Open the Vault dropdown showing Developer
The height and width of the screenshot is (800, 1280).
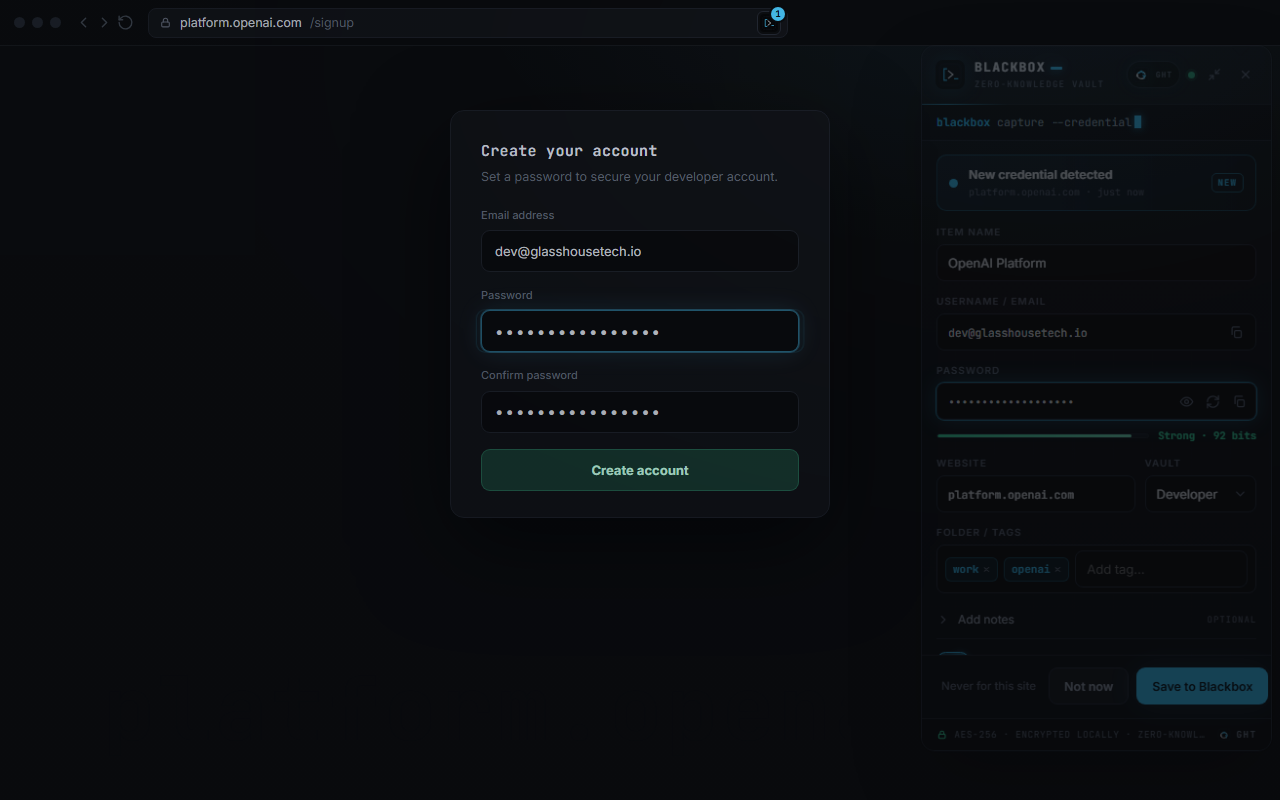pyautogui.click(x=1200, y=494)
